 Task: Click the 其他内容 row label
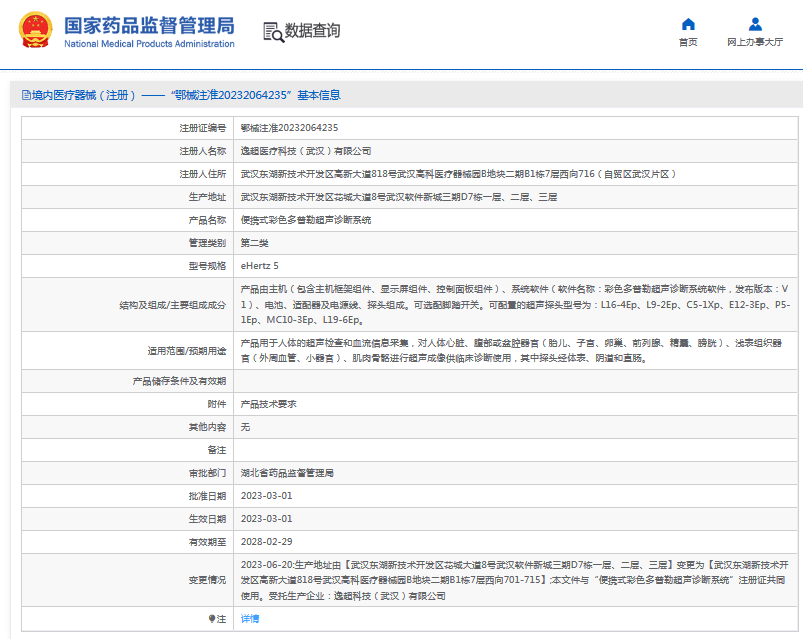(207, 427)
